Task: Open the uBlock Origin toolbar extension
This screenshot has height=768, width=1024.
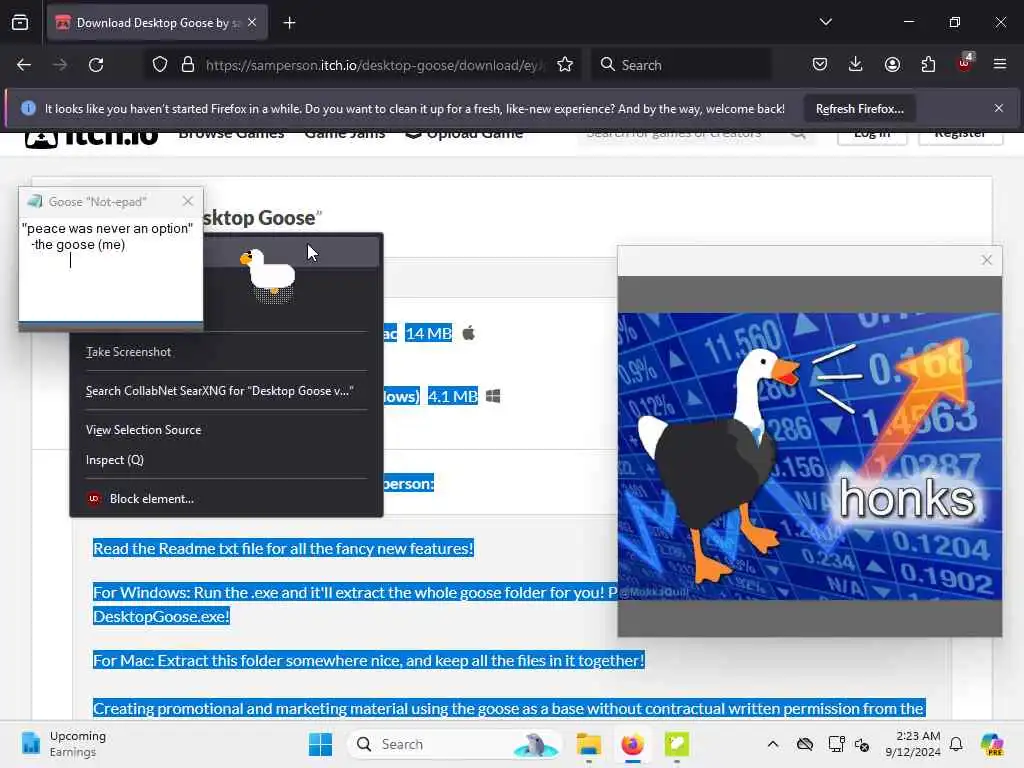Action: 965,63
